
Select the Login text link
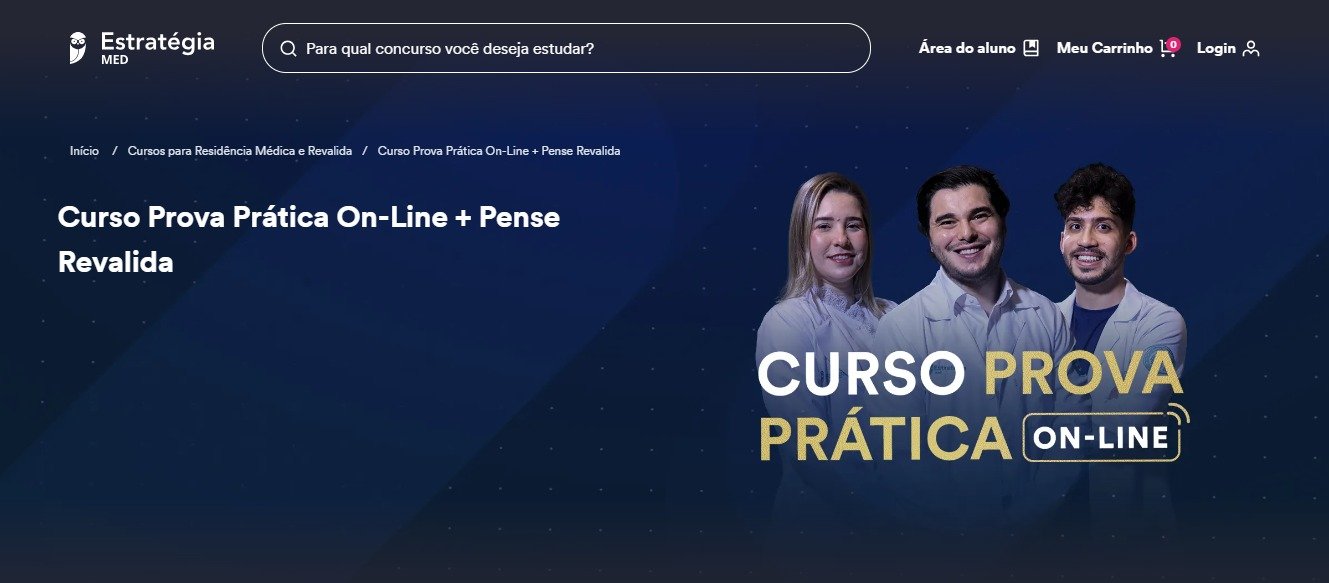click(1216, 48)
